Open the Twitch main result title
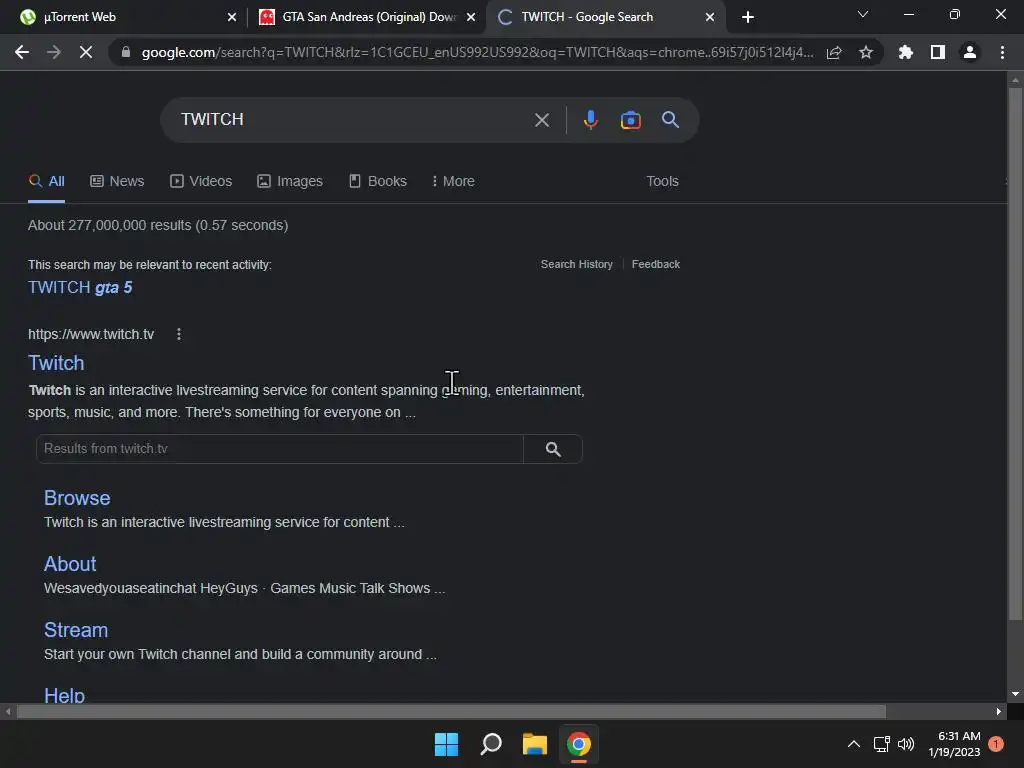1024x768 pixels. [56, 363]
